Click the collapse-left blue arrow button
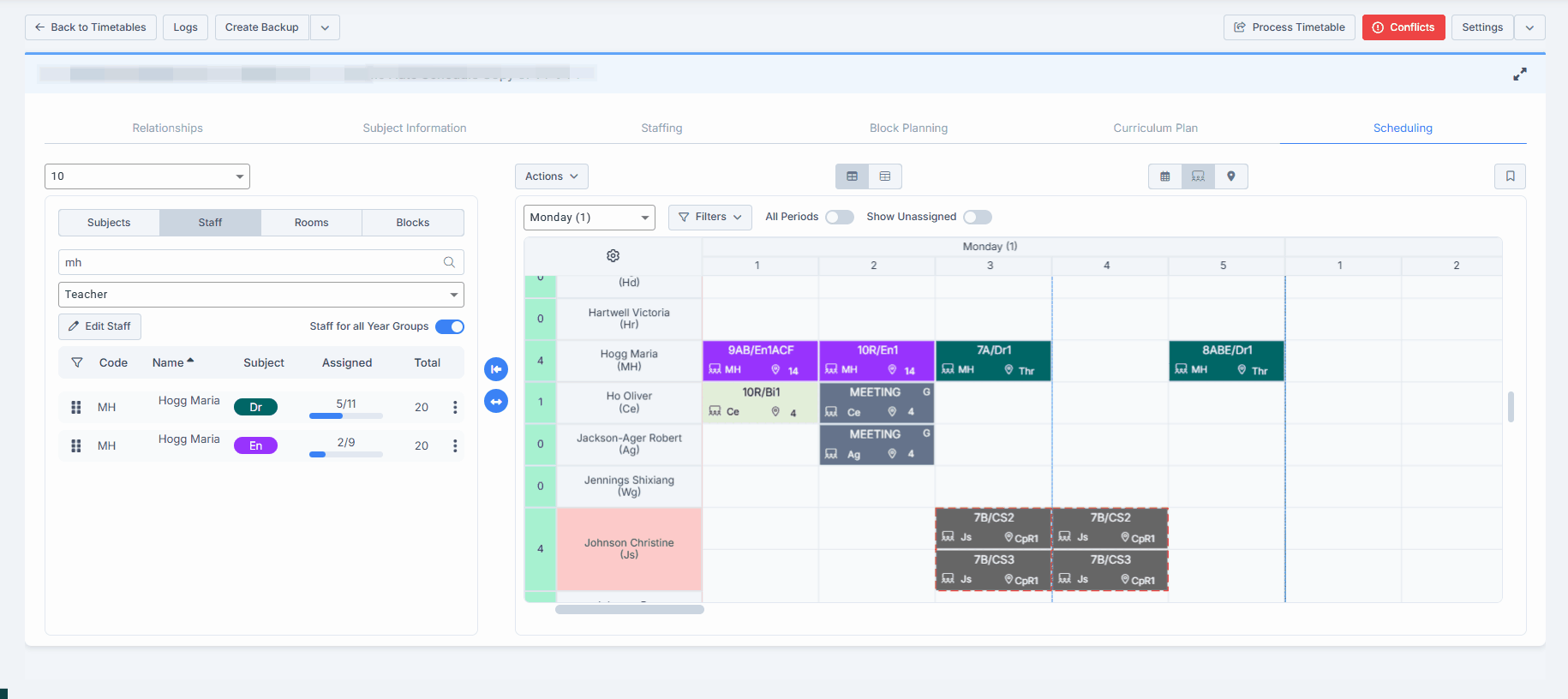This screenshot has width=1568, height=699. (496, 369)
